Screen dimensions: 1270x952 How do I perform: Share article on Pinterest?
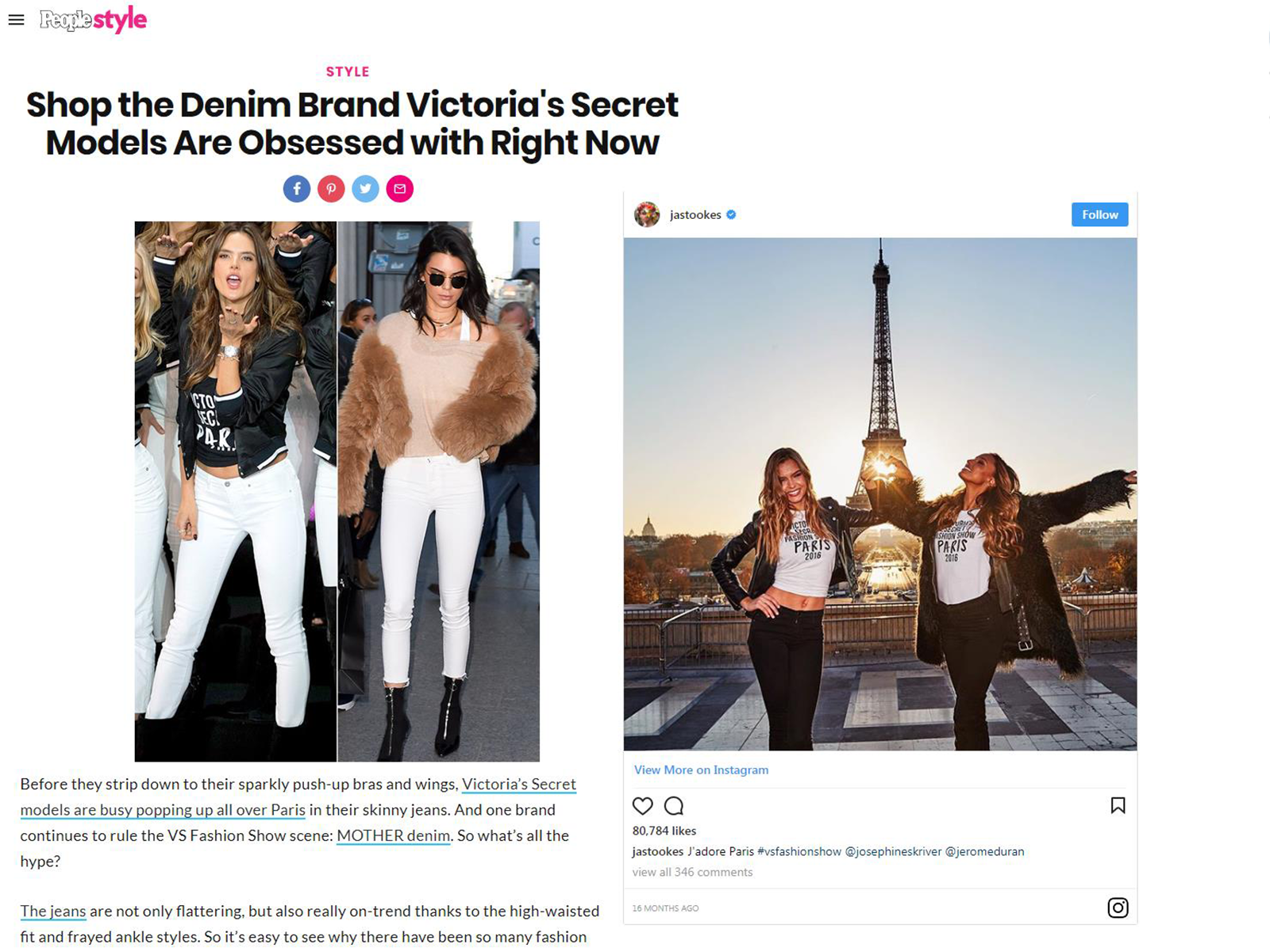point(331,189)
